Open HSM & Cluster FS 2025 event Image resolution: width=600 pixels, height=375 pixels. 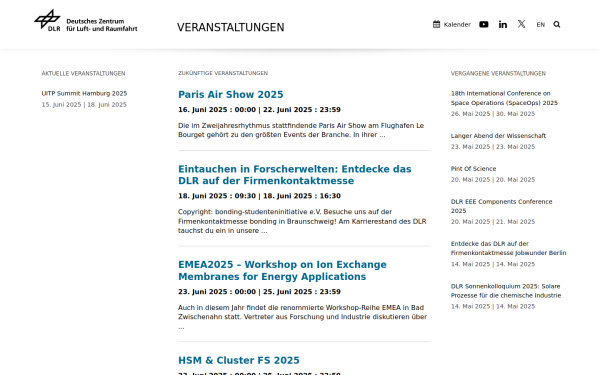coord(239,360)
